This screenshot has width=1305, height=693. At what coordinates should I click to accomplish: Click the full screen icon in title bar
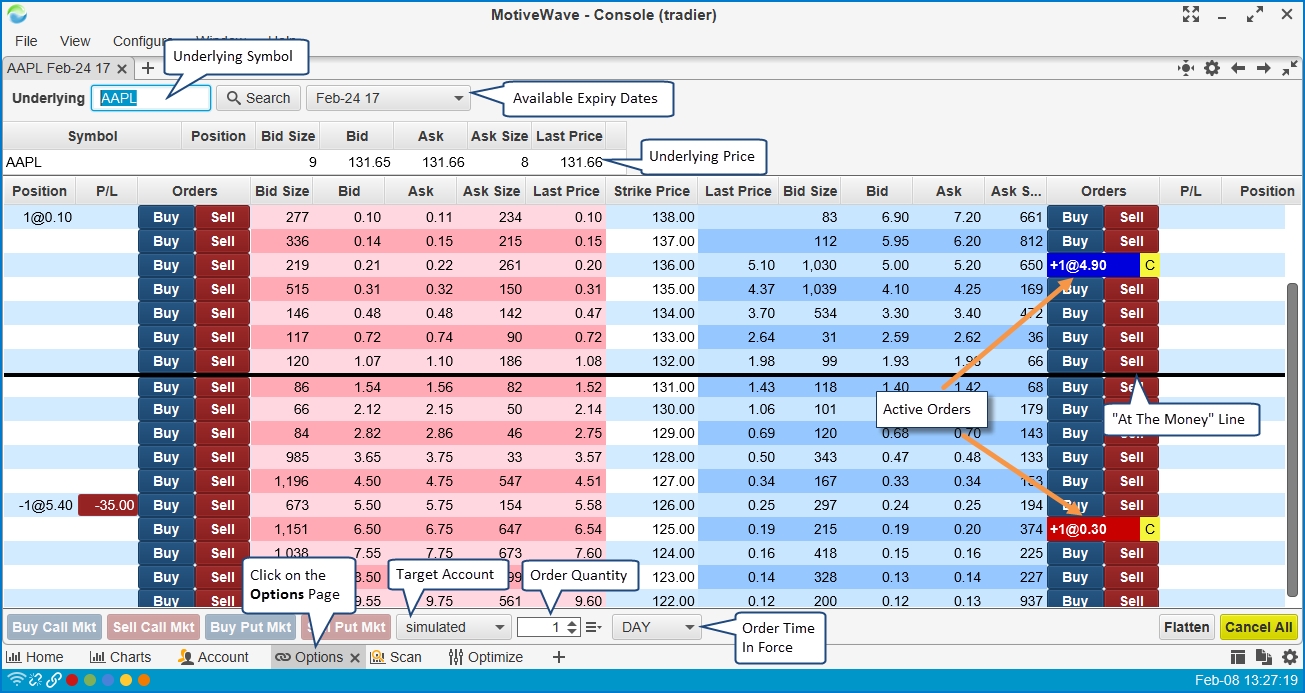pyautogui.click(x=1190, y=14)
